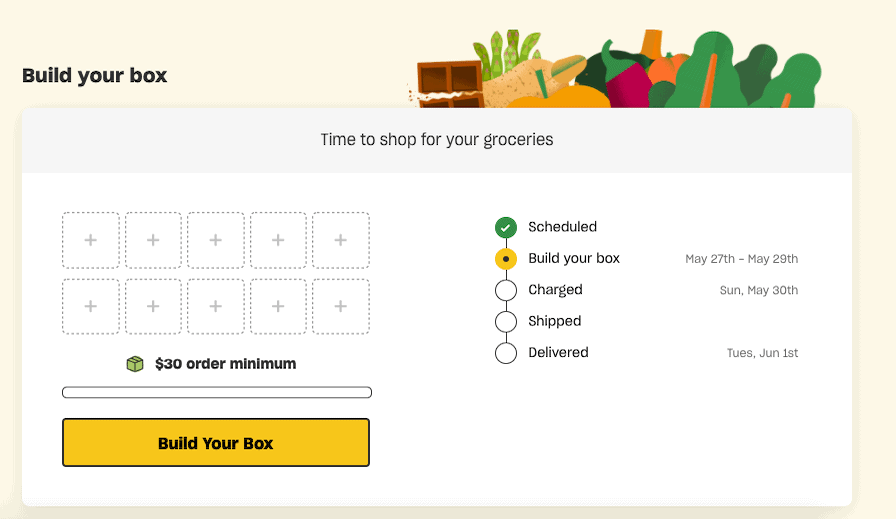Click the first empty plus slot in top row
Viewport: 896px width, 519px height.
pyautogui.click(x=90, y=240)
